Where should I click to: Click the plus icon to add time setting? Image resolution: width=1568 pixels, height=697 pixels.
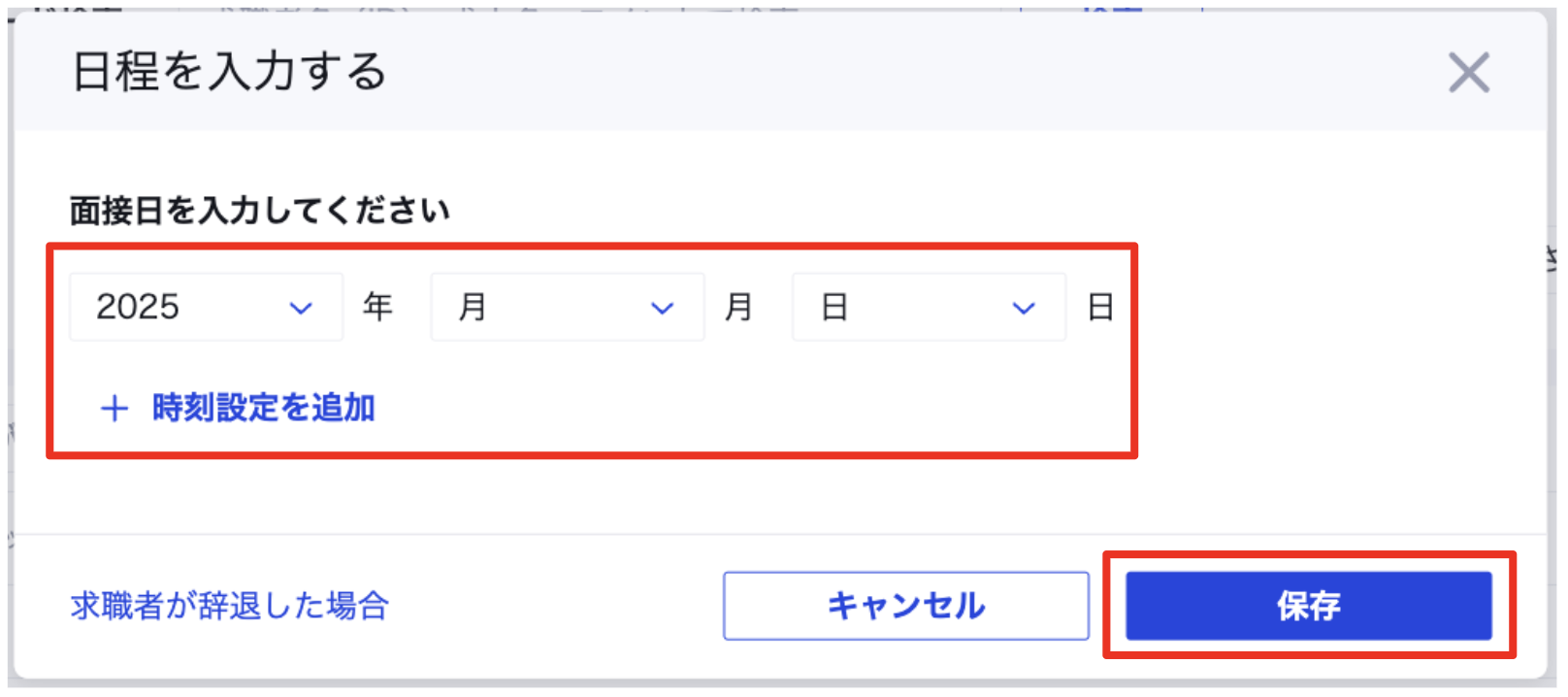(x=115, y=408)
